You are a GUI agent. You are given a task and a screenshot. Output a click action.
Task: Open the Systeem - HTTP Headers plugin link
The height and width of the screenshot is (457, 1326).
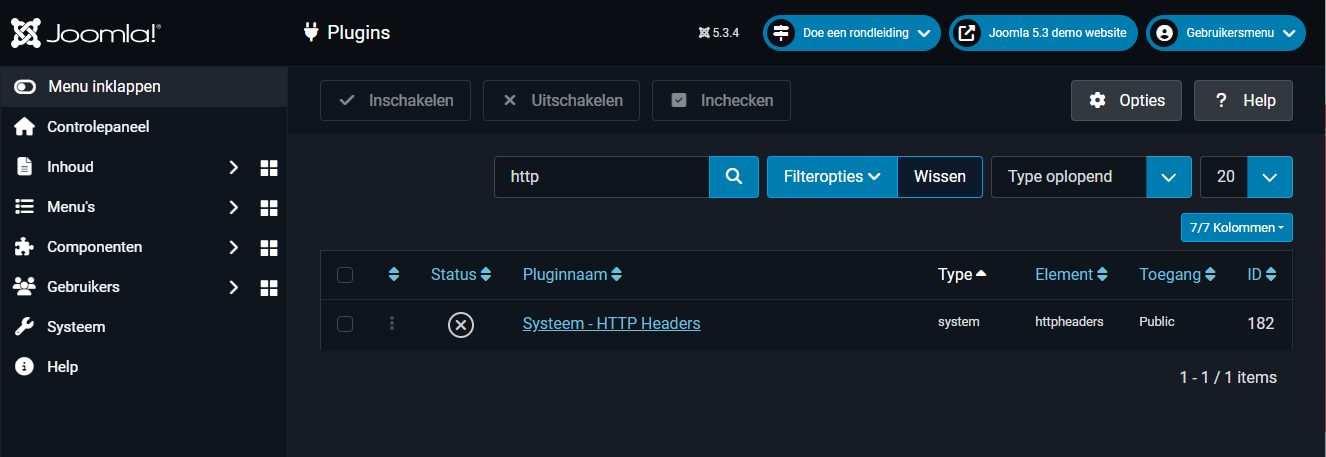pyautogui.click(x=611, y=324)
